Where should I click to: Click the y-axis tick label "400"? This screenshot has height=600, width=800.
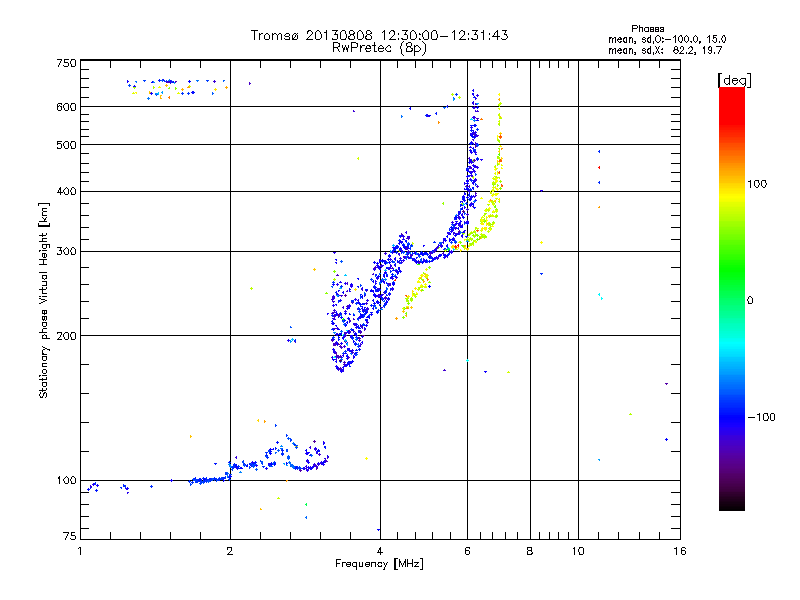tap(66, 192)
